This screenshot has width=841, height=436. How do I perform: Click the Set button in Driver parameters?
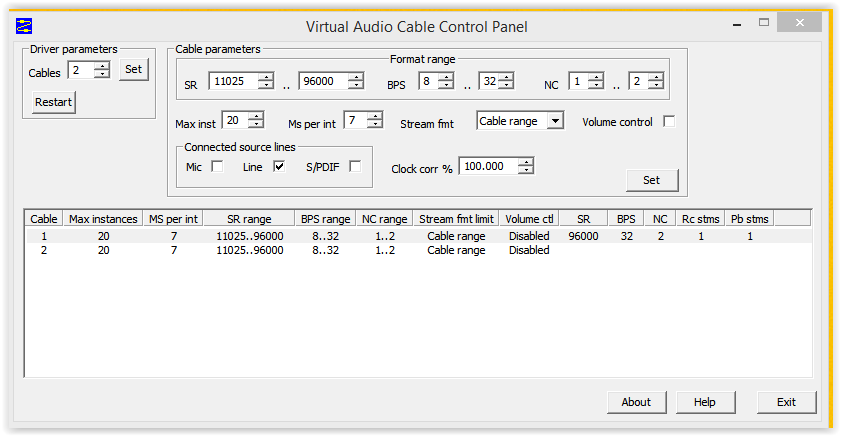click(134, 69)
